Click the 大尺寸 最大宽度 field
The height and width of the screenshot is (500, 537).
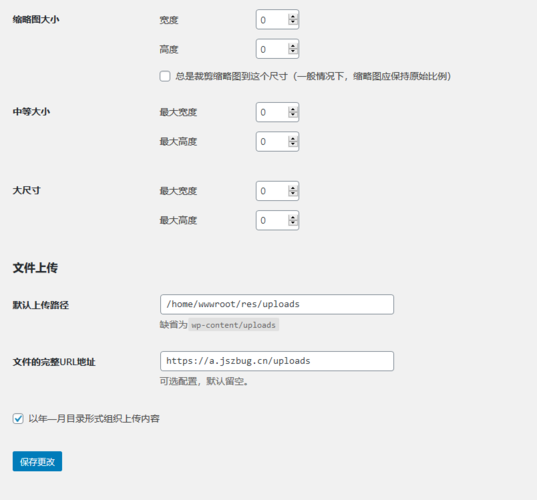click(x=277, y=191)
